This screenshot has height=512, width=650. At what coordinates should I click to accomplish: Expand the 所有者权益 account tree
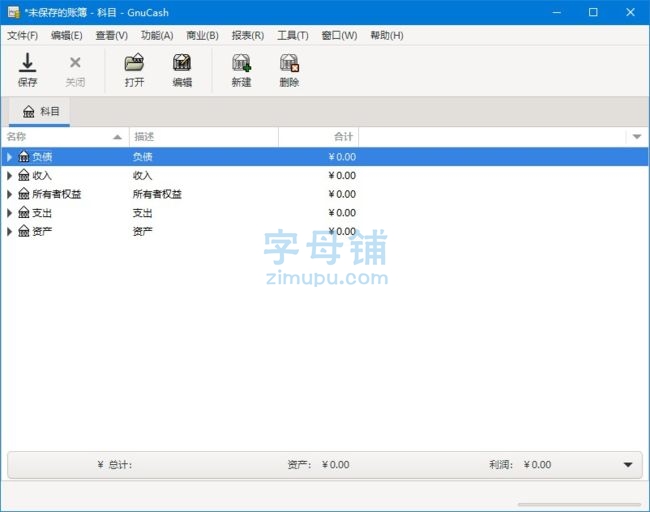[9, 194]
